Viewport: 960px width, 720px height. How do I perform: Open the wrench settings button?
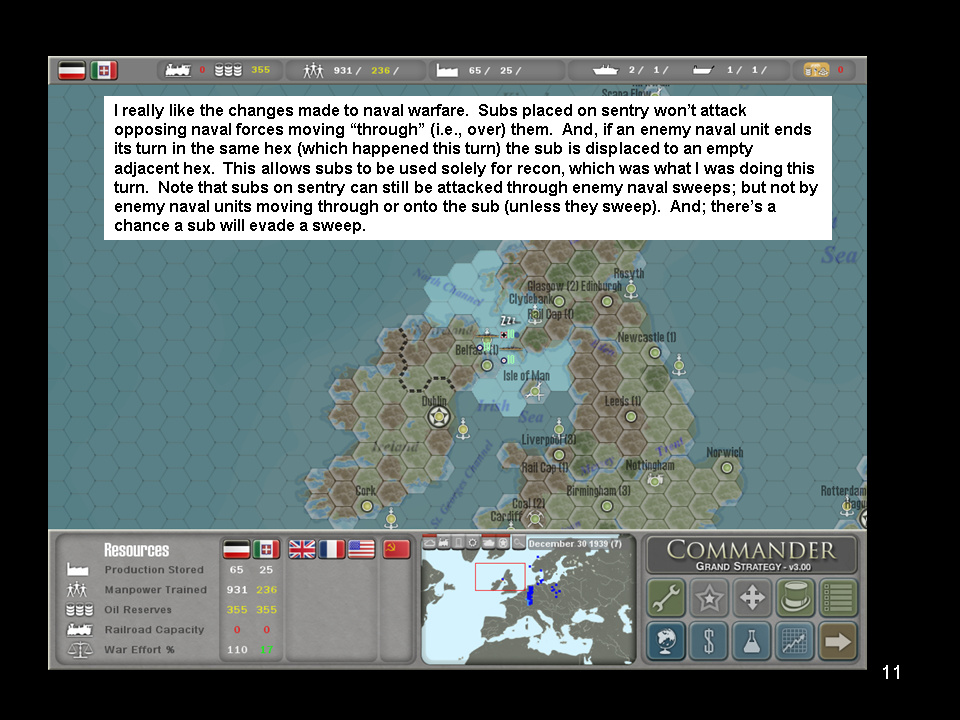pyautogui.click(x=665, y=598)
